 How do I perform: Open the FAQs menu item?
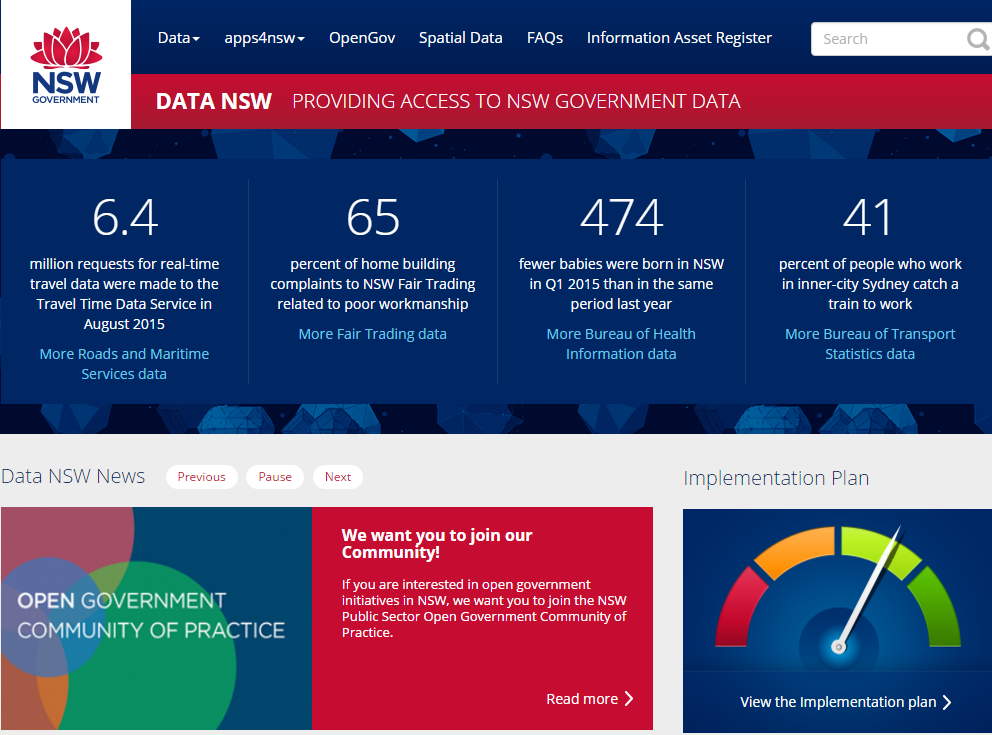(x=545, y=38)
